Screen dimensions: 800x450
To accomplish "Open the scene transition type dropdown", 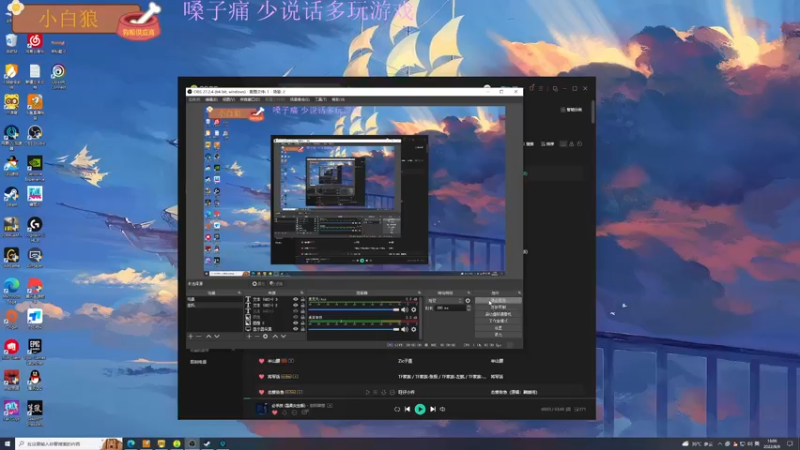I will point(445,301).
